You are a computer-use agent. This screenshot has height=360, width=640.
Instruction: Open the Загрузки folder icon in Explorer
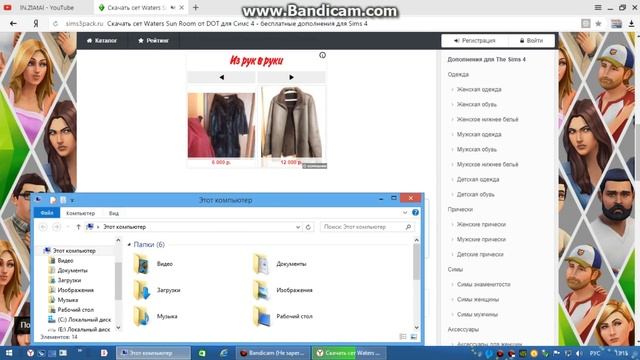(x=142, y=290)
